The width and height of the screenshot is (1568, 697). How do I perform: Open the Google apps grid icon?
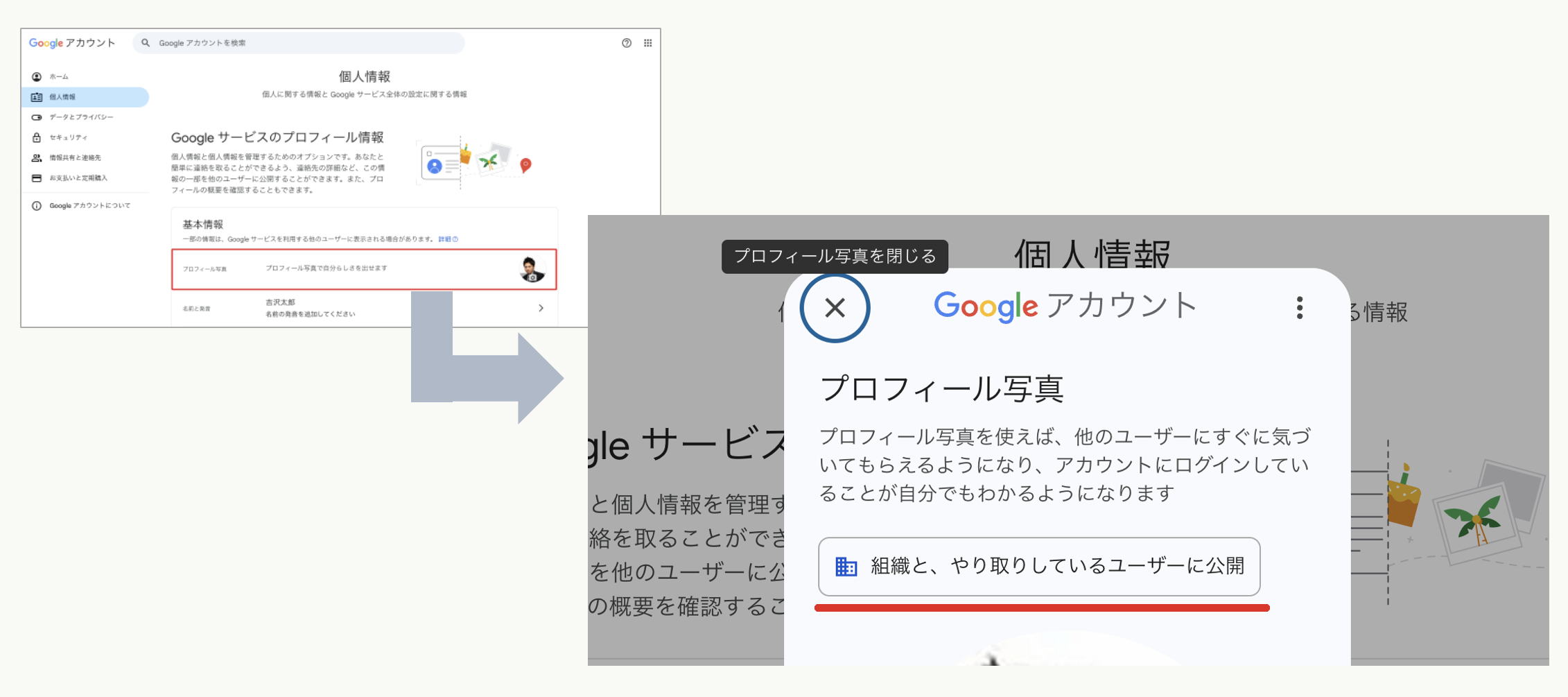click(647, 43)
